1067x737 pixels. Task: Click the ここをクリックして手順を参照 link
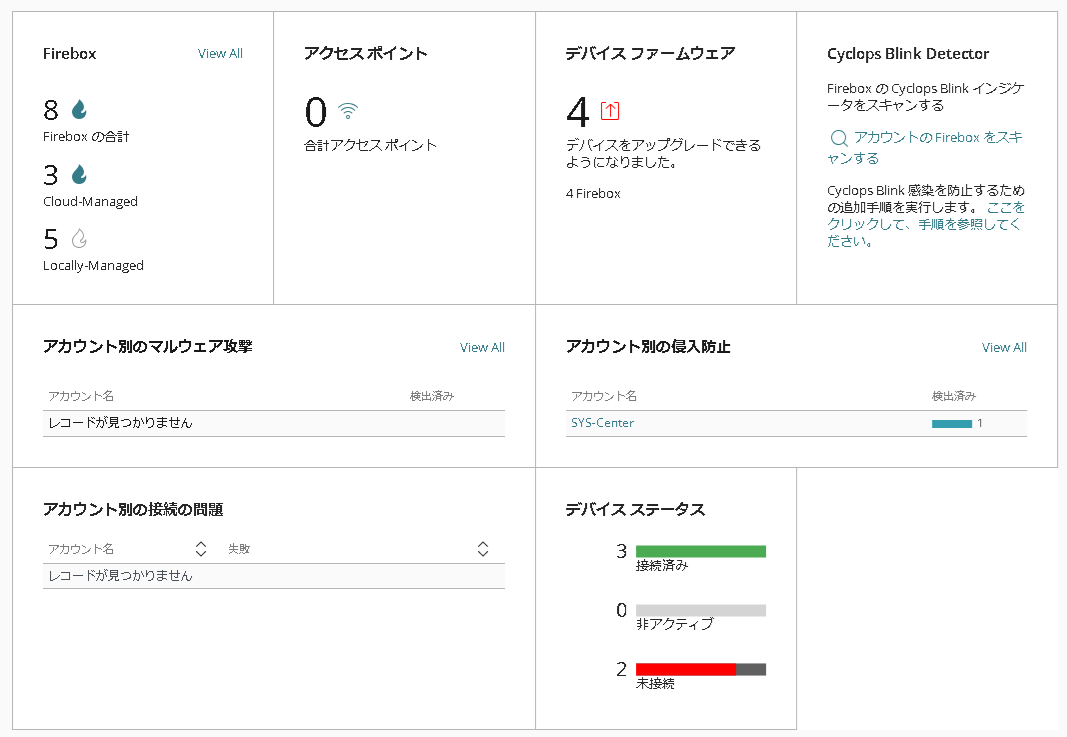[x=924, y=225]
